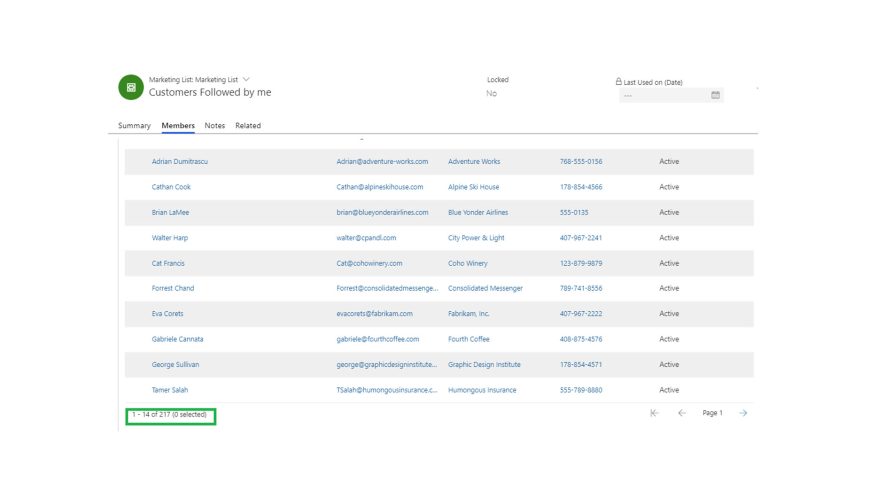Viewport: 869px width, 483px height.
Task: Click email walter@cpandl.com
Action: click(366, 238)
